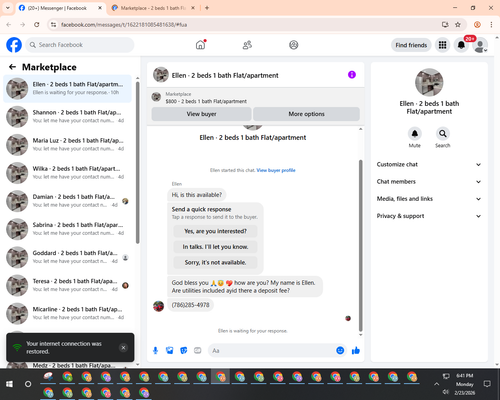Open the Damian conversation
Screen dimensions: 500x400
click(67, 201)
